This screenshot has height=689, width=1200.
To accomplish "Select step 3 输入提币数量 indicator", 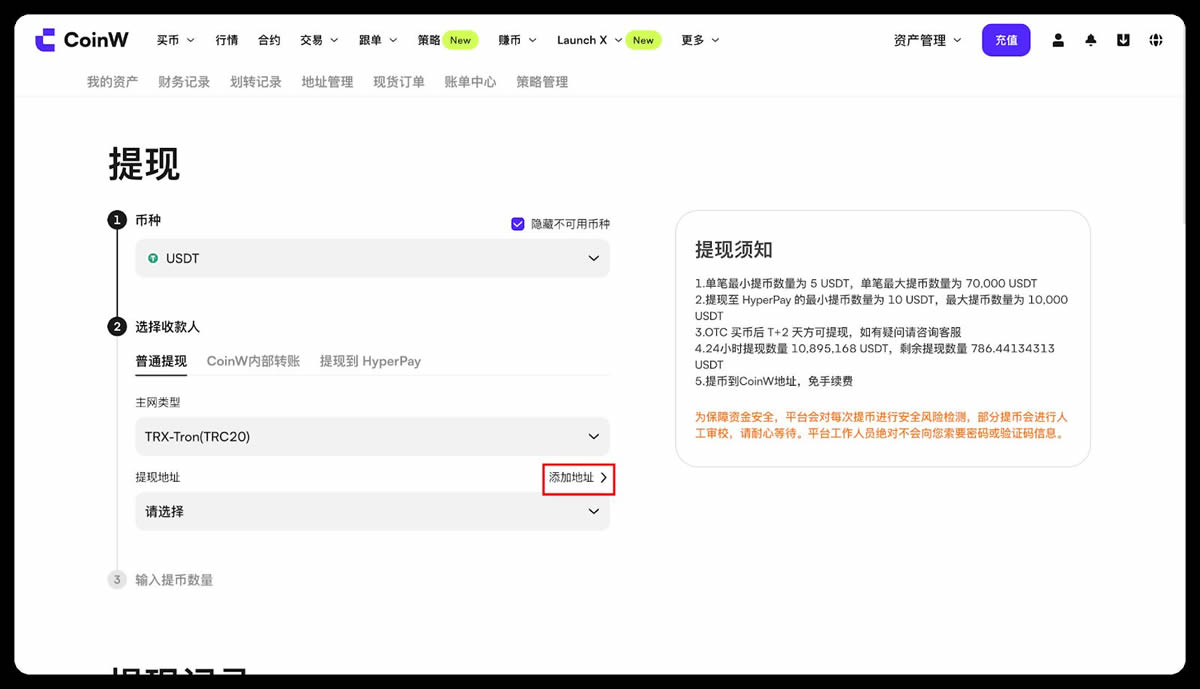I will (117, 579).
